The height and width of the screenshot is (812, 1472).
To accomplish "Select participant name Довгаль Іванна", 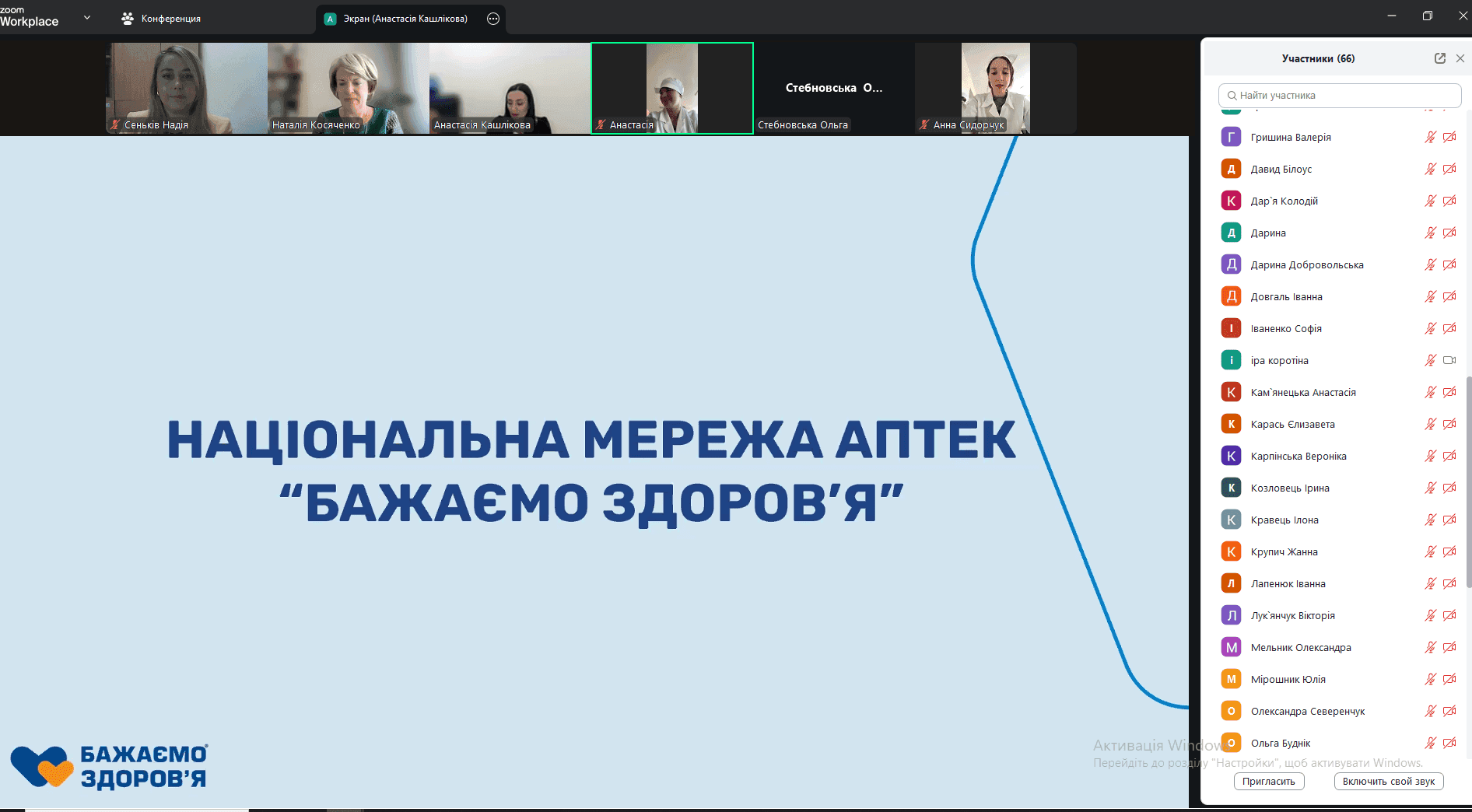I will (1287, 296).
